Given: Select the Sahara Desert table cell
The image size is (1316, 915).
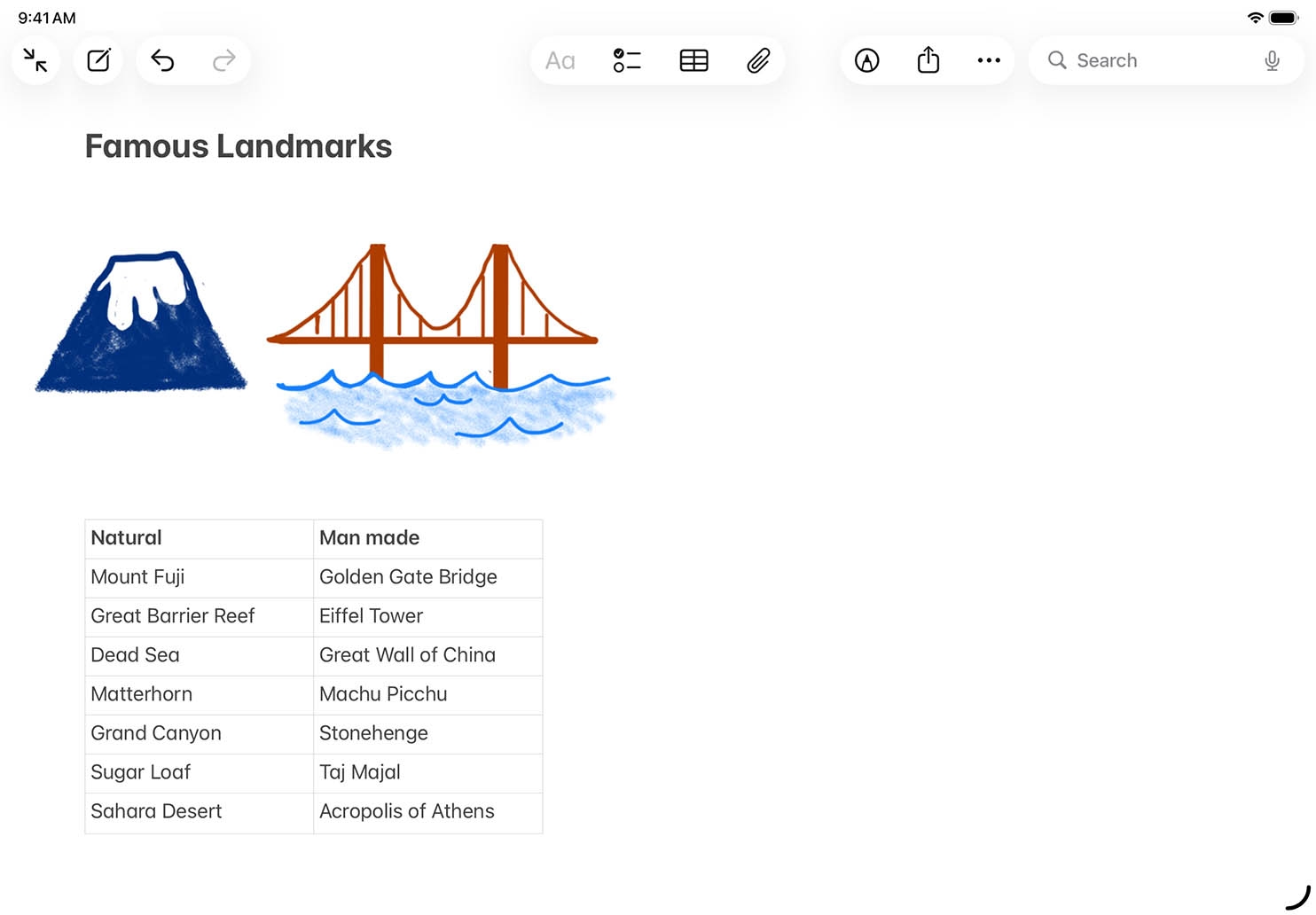Looking at the screenshot, I should point(199,811).
